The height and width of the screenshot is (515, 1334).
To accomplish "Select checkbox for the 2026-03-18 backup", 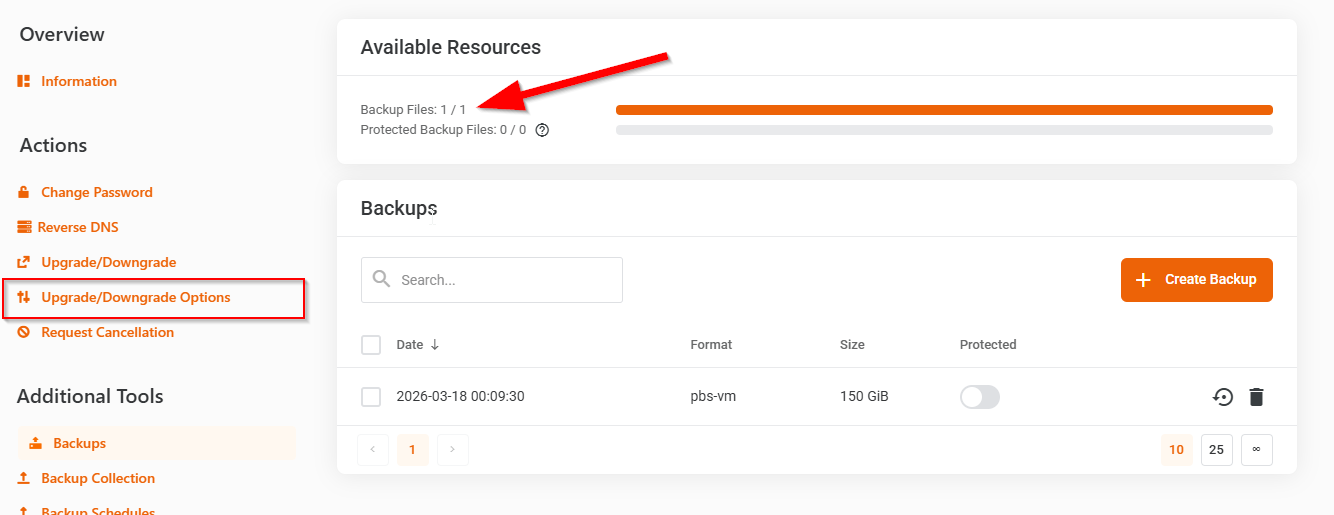I will [x=371, y=397].
